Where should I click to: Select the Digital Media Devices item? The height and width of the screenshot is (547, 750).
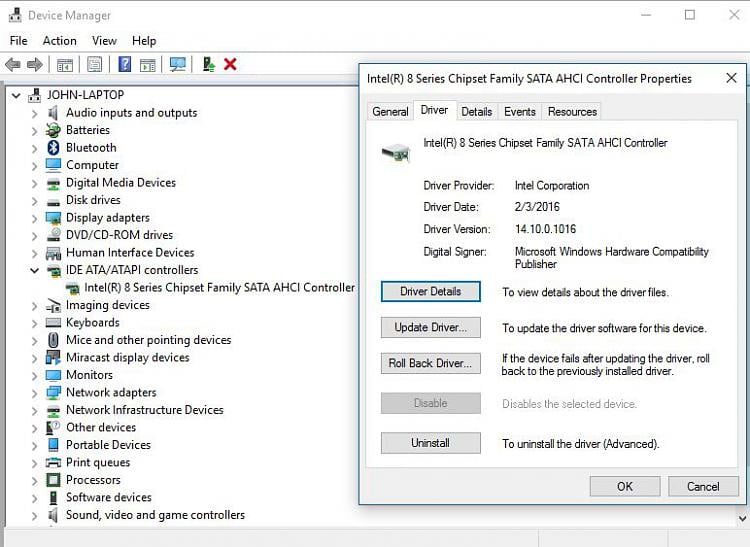pyautogui.click(x=121, y=183)
